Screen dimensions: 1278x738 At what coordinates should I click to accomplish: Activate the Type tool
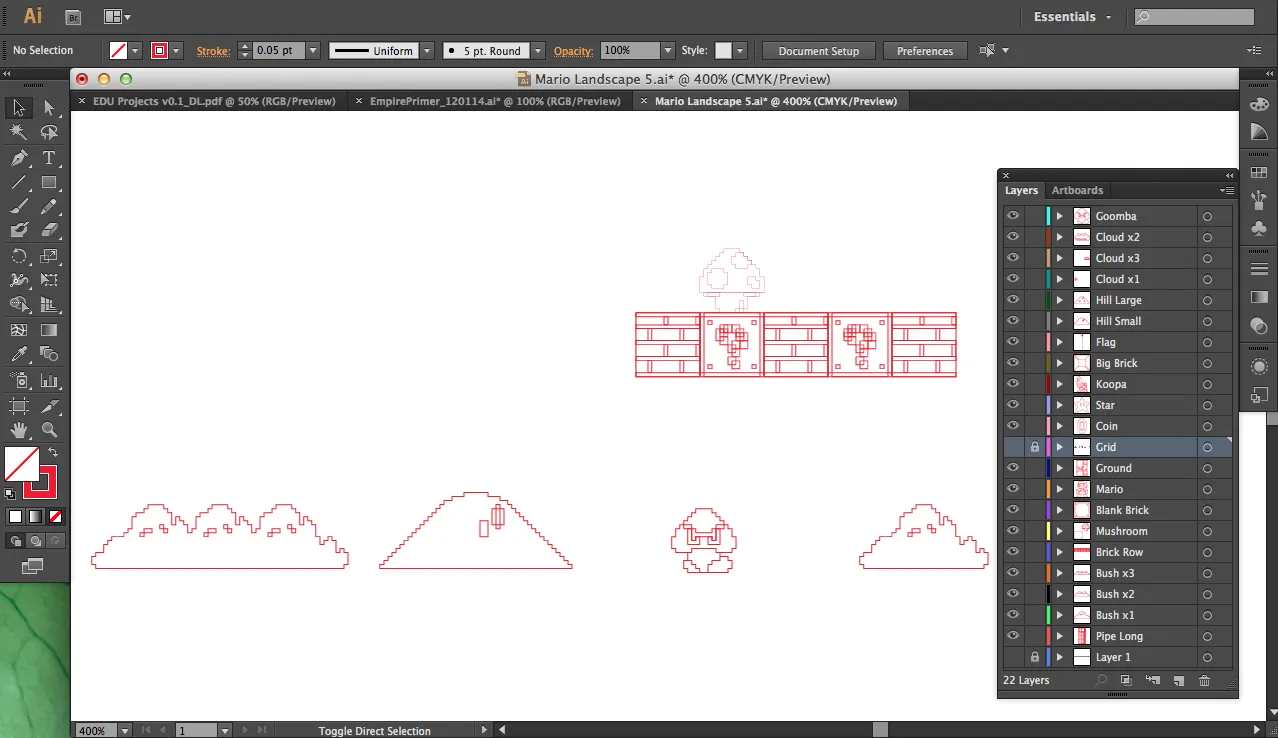click(49, 158)
